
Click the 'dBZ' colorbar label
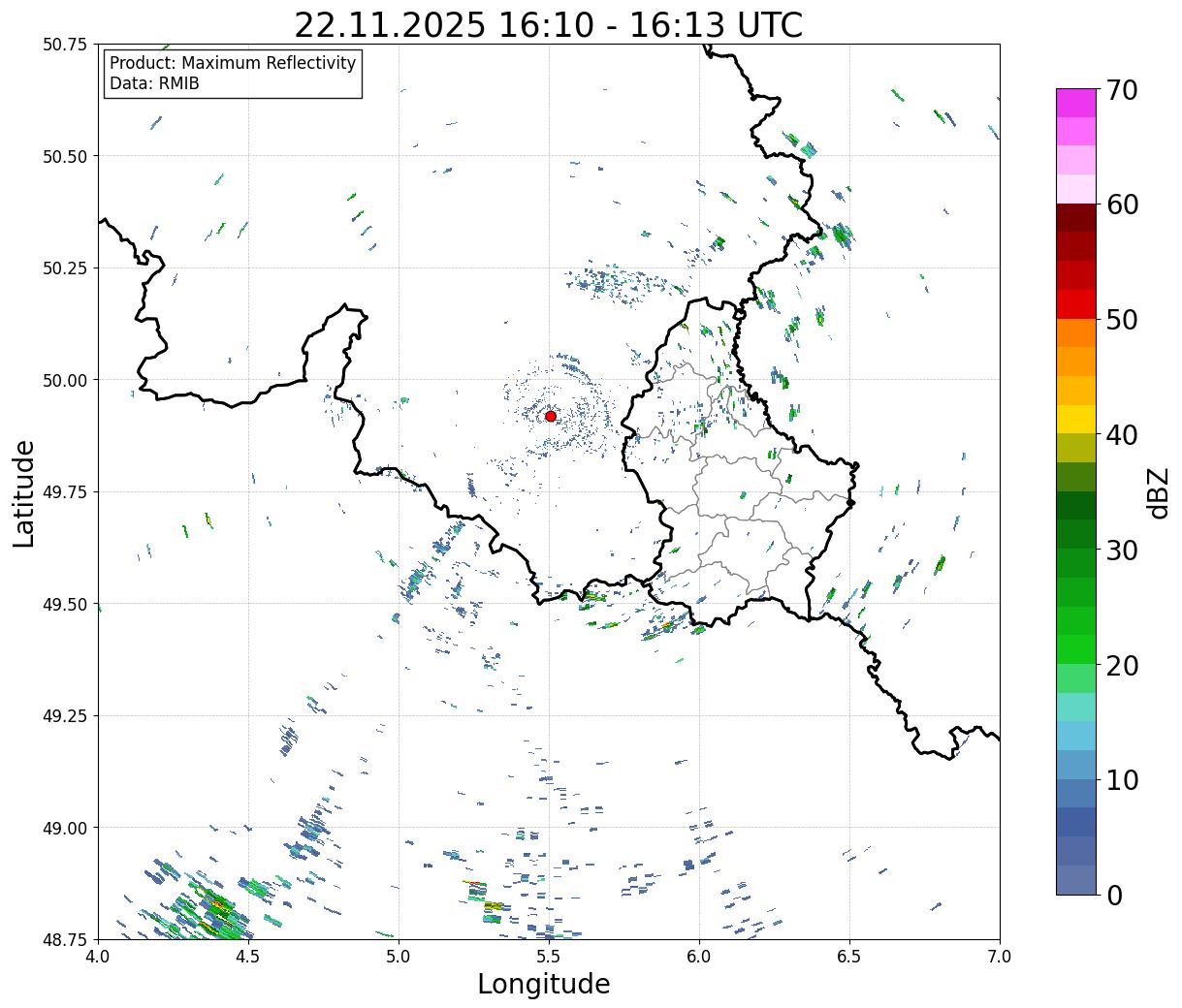(x=1159, y=492)
